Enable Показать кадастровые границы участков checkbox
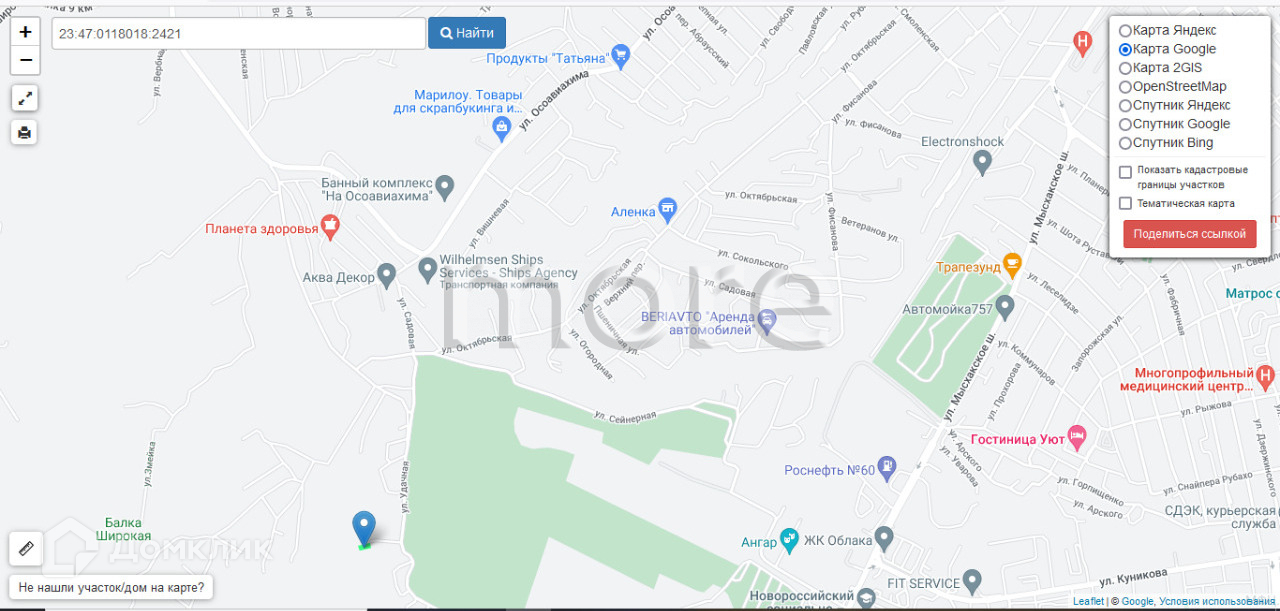The image size is (1280, 611). click(1126, 172)
